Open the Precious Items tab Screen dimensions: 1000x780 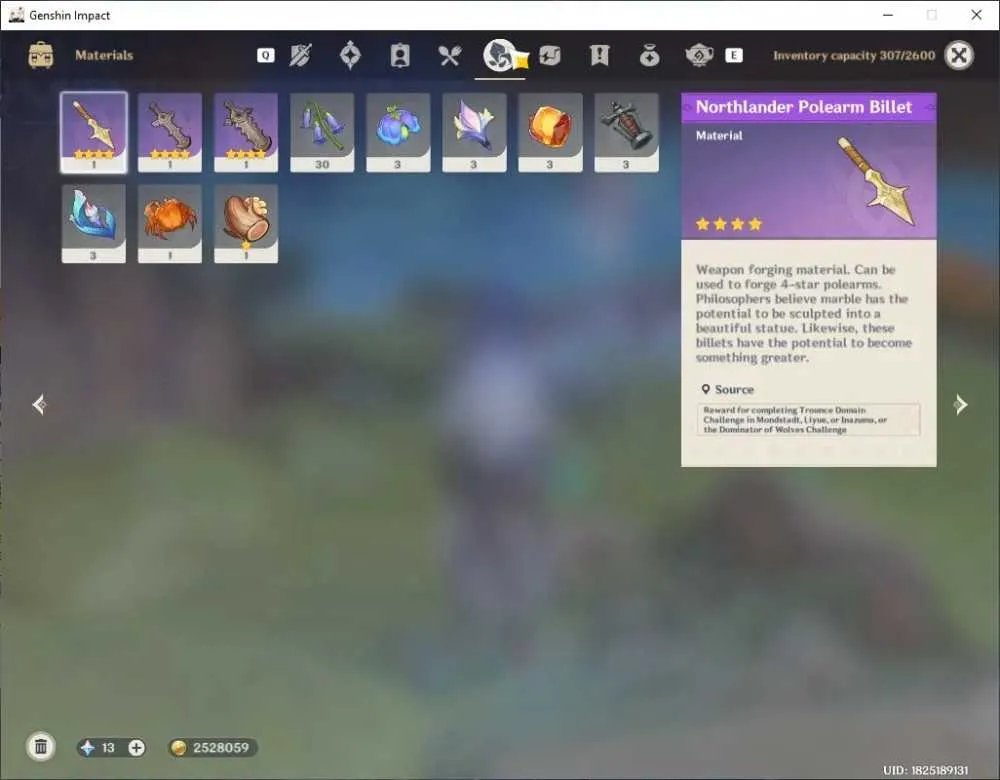click(649, 55)
